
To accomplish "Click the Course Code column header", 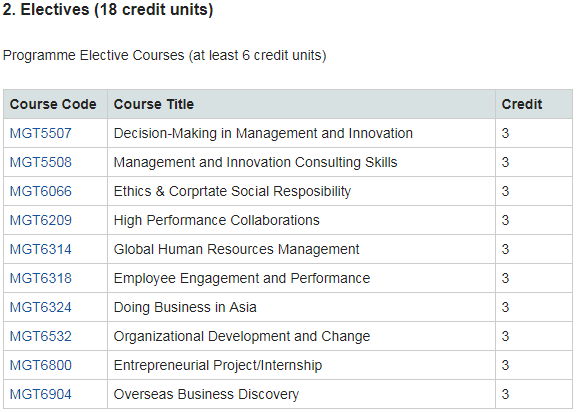I will point(53,104).
